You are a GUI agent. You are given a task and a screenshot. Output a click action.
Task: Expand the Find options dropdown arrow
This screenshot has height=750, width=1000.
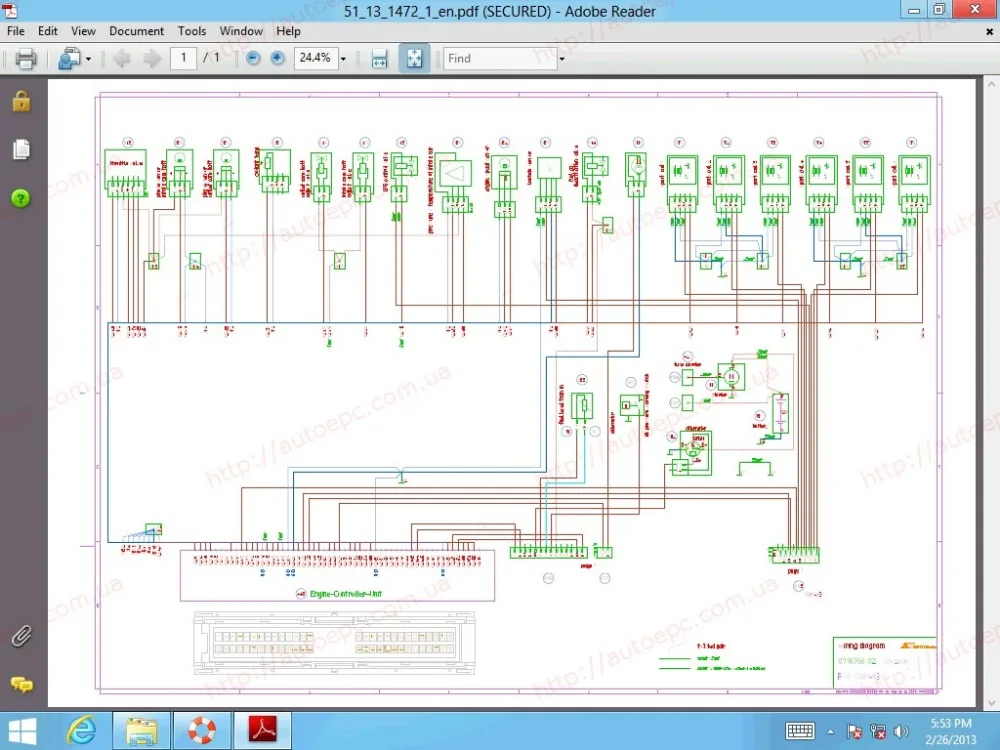(x=561, y=59)
